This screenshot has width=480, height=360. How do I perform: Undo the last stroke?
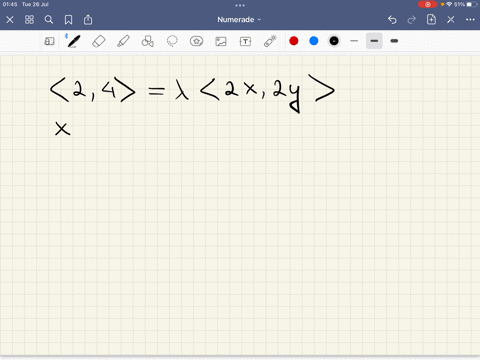(392, 20)
